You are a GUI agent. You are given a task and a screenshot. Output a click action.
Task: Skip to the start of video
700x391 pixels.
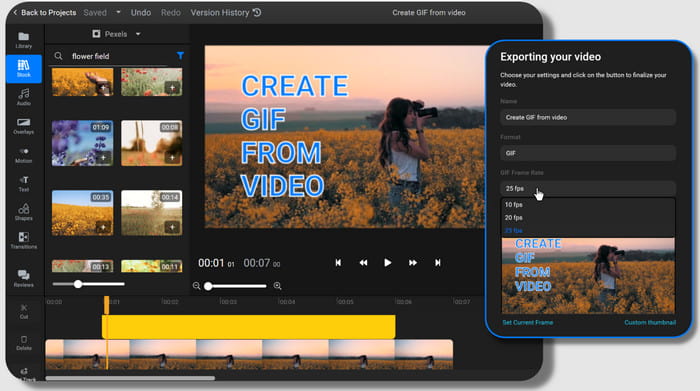(338, 263)
